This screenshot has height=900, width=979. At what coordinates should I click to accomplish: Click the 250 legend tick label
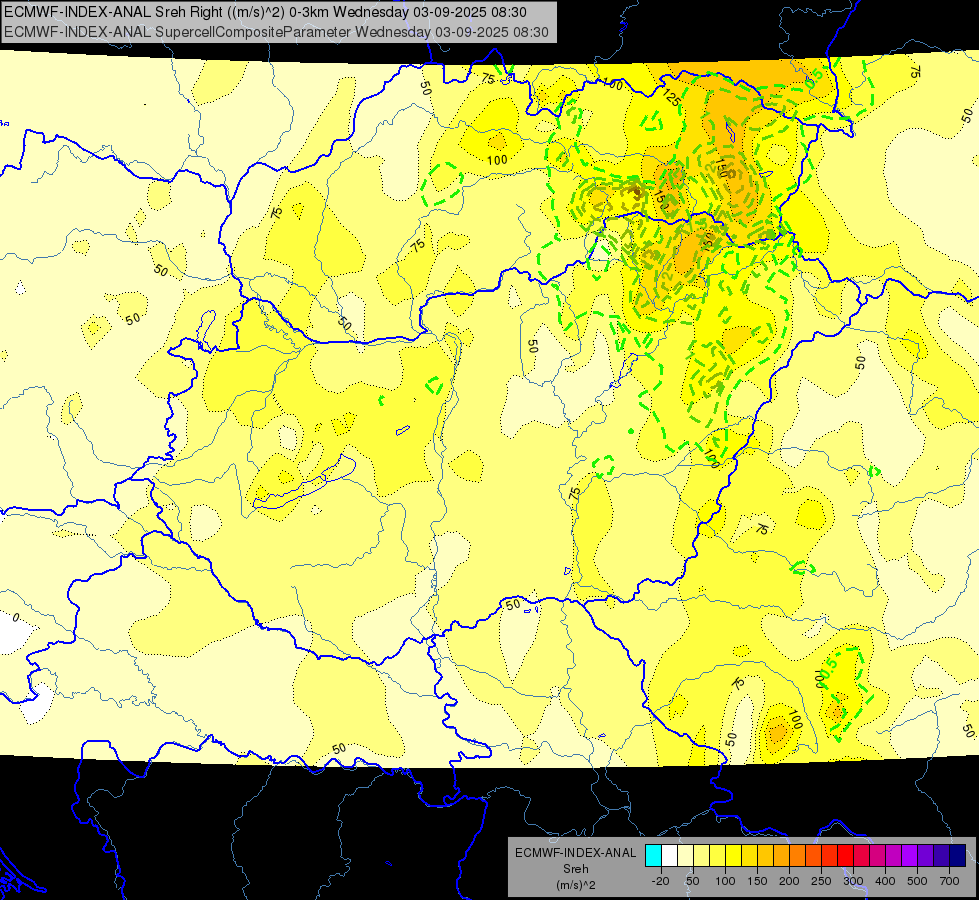click(x=821, y=881)
